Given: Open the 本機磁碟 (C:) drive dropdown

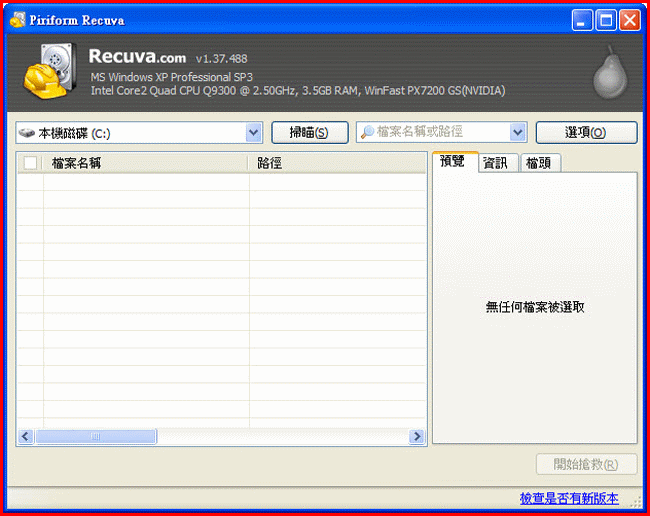Looking at the screenshot, I should point(253,132).
